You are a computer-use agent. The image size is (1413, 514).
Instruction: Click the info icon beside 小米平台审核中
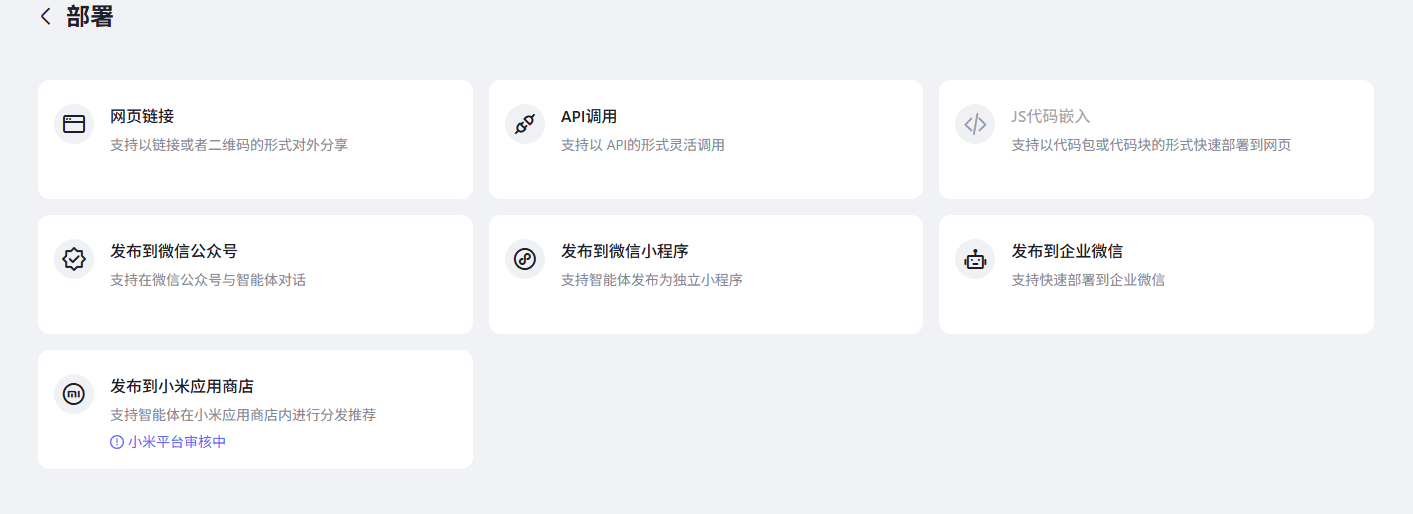click(117, 442)
